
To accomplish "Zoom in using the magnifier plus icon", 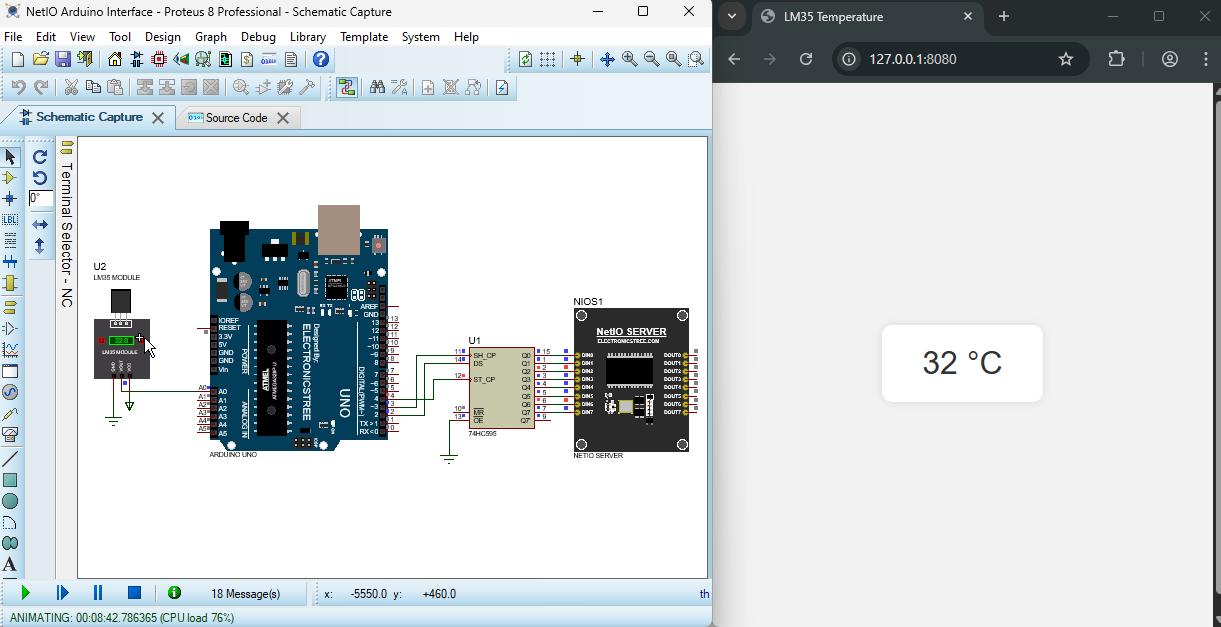I will (629, 60).
